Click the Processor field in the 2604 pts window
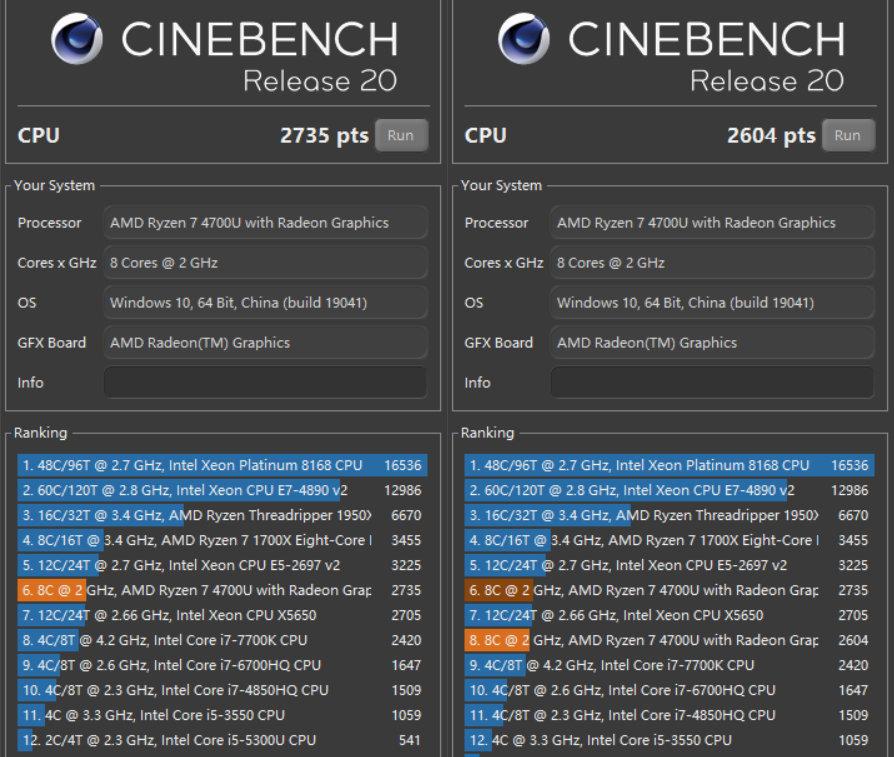The height and width of the screenshot is (757, 894). point(713,222)
